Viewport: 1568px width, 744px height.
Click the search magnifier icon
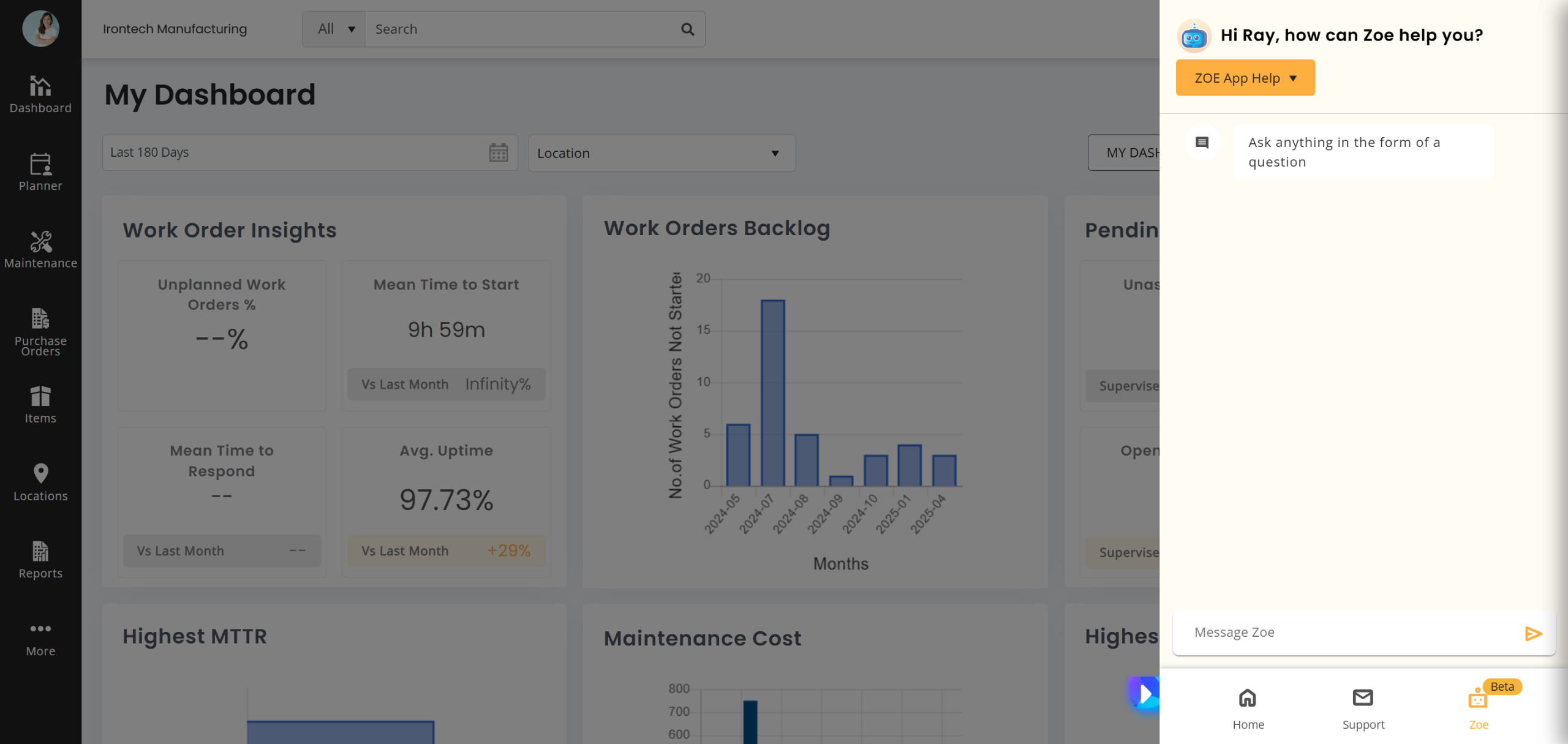pyautogui.click(x=687, y=29)
